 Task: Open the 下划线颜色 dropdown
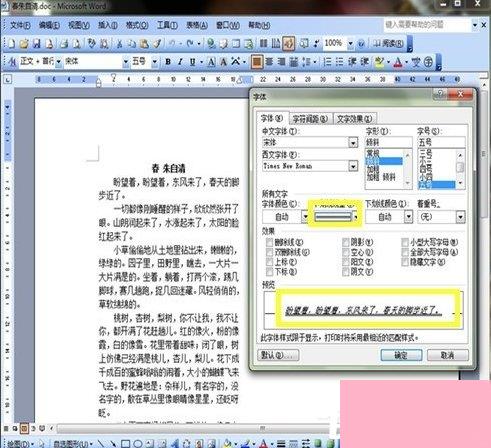pos(408,217)
